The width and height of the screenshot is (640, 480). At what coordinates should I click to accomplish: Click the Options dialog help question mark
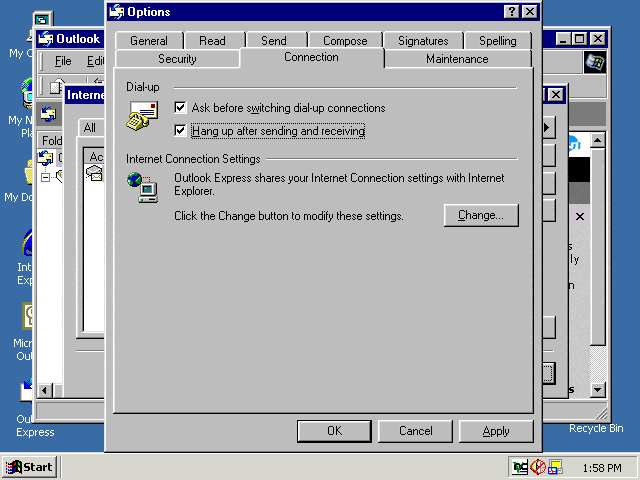(x=511, y=12)
